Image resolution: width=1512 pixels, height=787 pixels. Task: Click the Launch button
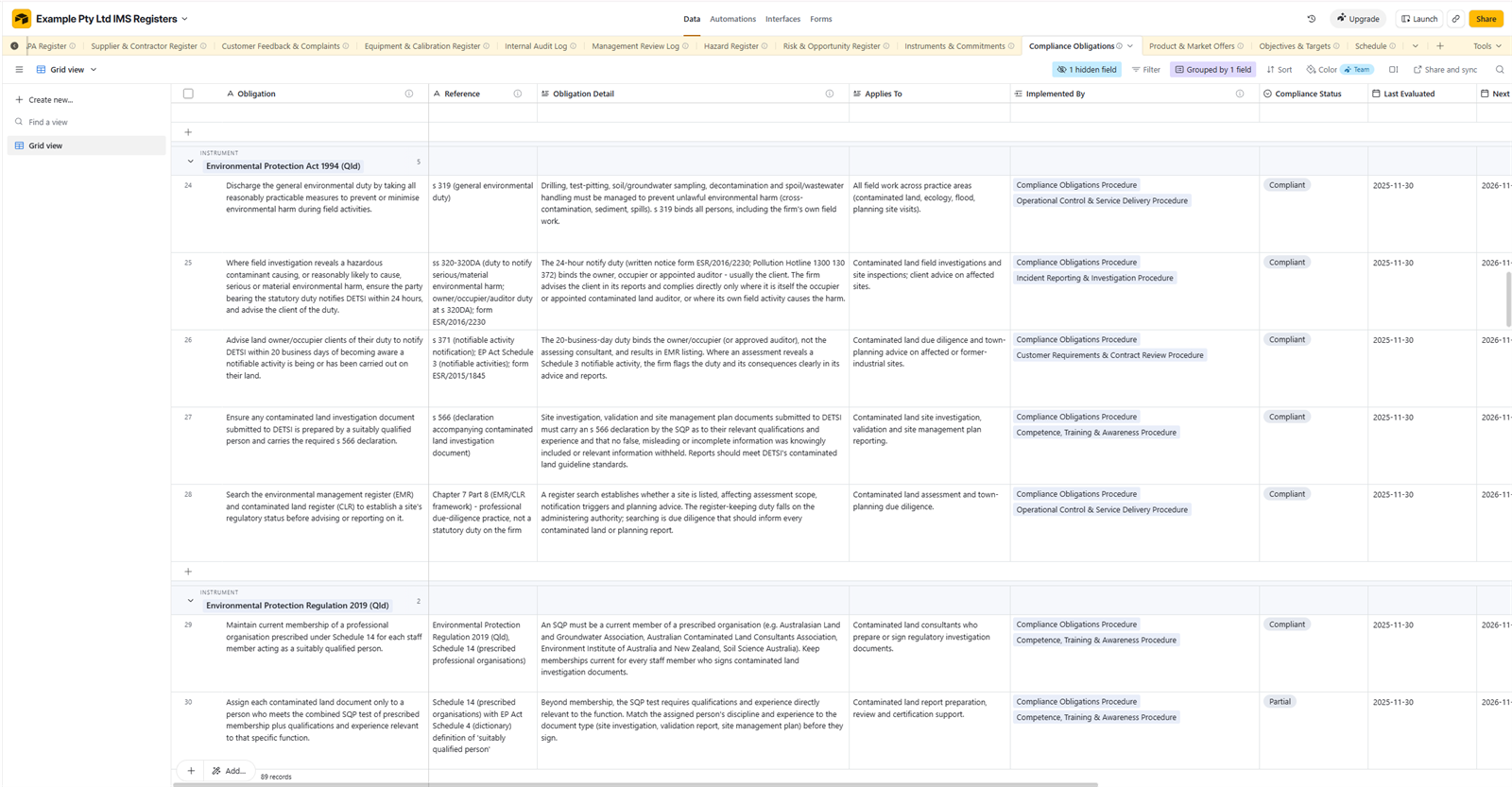coord(1419,19)
